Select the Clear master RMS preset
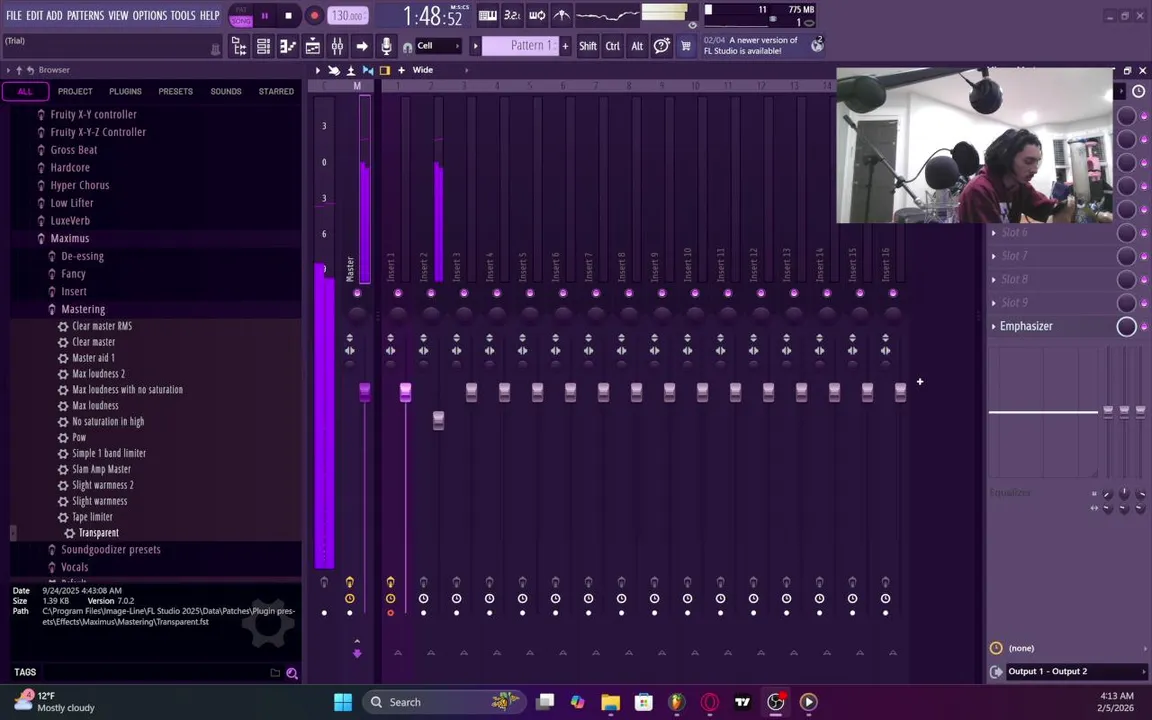This screenshot has width=1152, height=720. (102, 326)
